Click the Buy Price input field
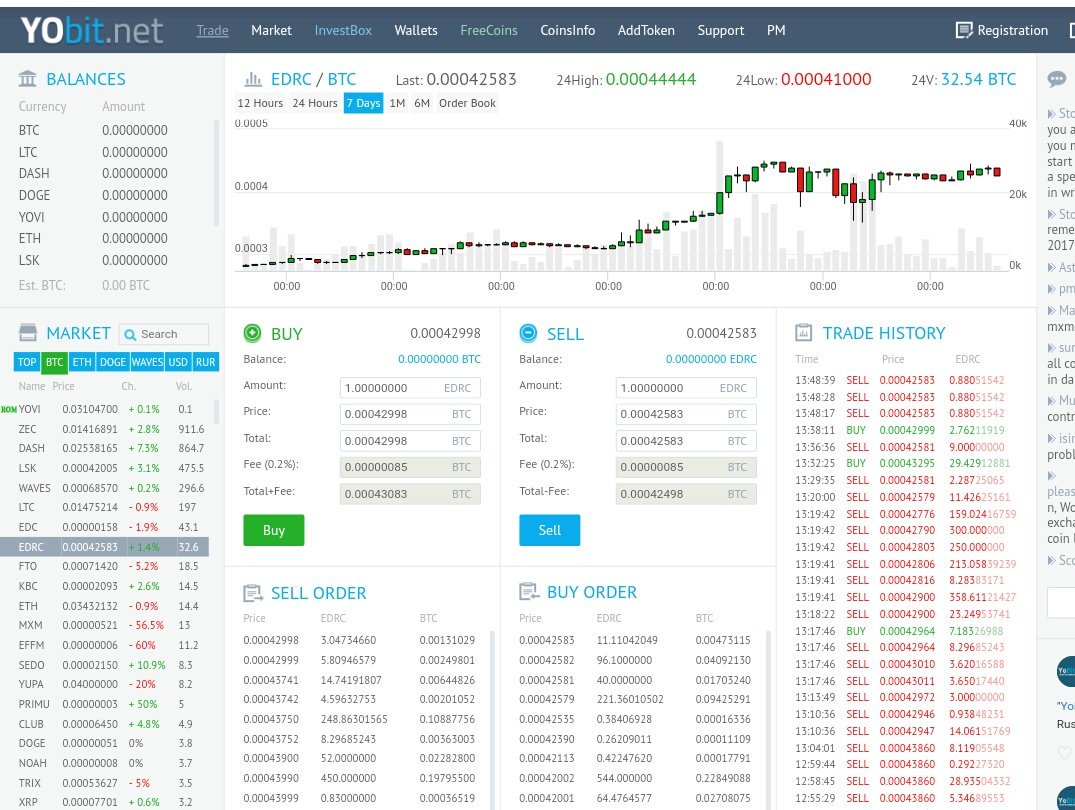Viewport: 1075px width, 810px height. 410,414
